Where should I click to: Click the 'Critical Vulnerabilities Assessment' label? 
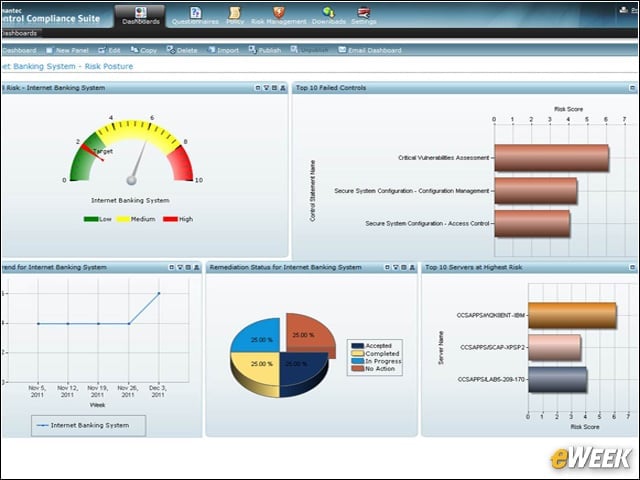443,158
